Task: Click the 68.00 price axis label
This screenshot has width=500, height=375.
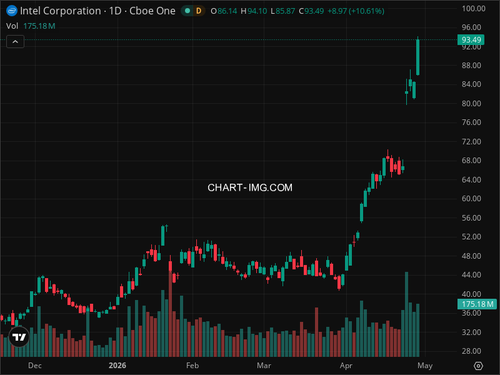Action: (471, 161)
